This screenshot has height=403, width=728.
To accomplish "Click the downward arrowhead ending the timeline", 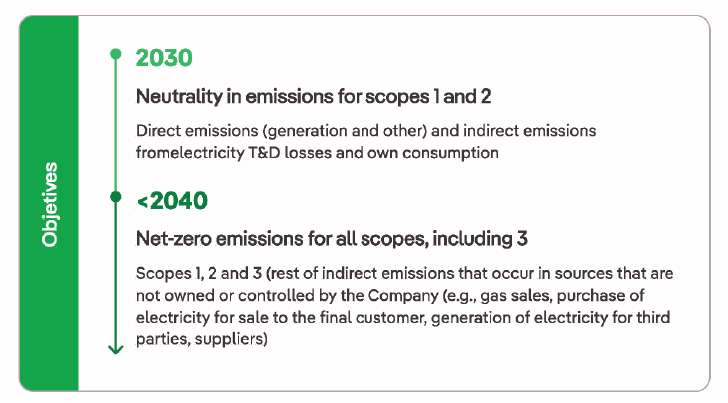I will click(x=116, y=347).
